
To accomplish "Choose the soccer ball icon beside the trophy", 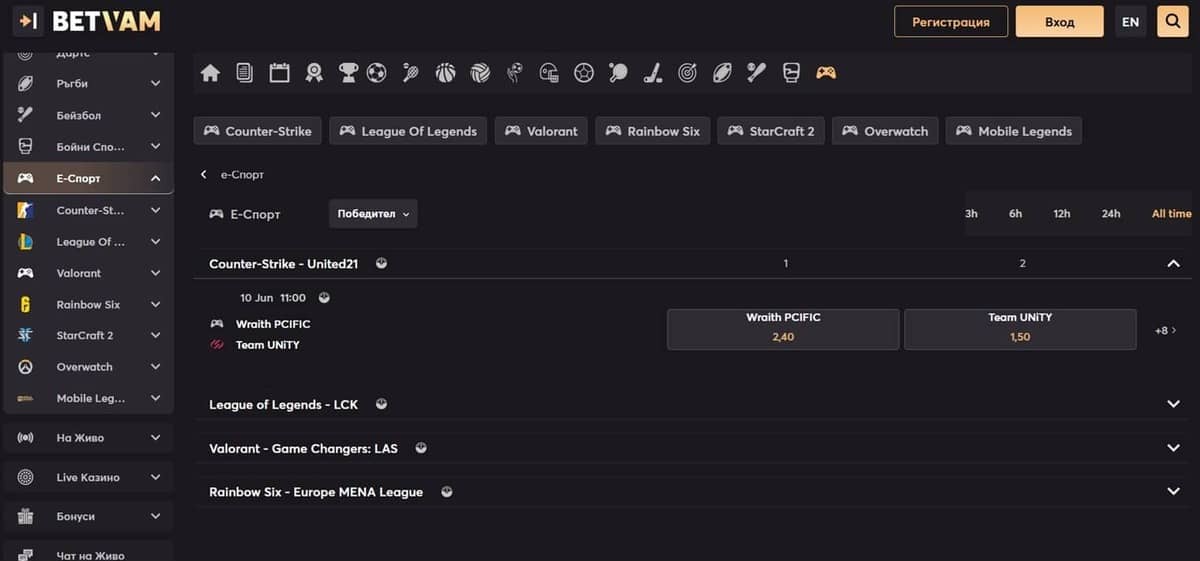I will [x=376, y=72].
